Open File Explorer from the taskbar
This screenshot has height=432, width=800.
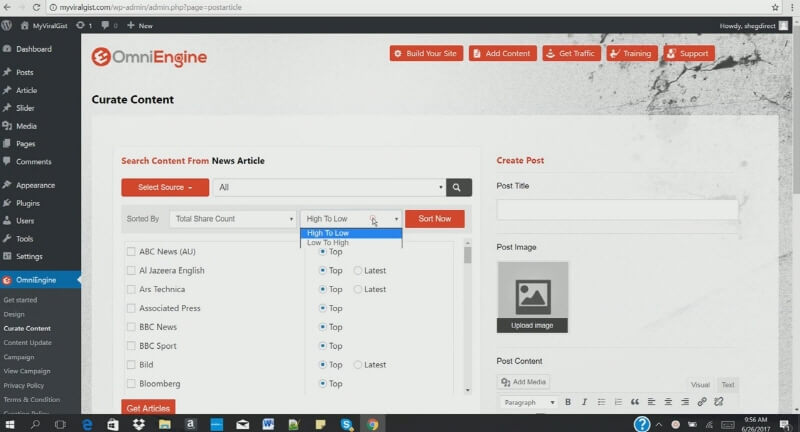pyautogui.click(x=164, y=424)
